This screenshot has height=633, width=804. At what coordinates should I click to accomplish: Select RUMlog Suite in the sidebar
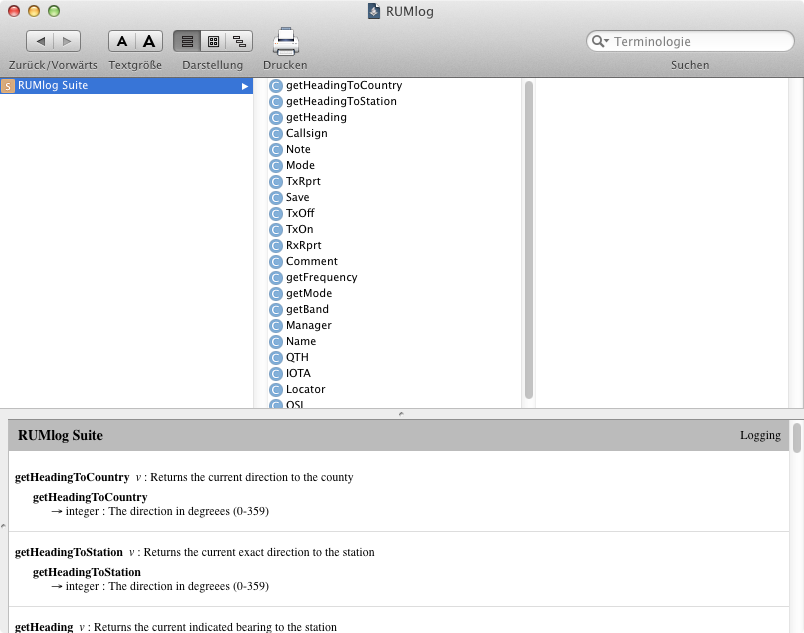point(127,86)
